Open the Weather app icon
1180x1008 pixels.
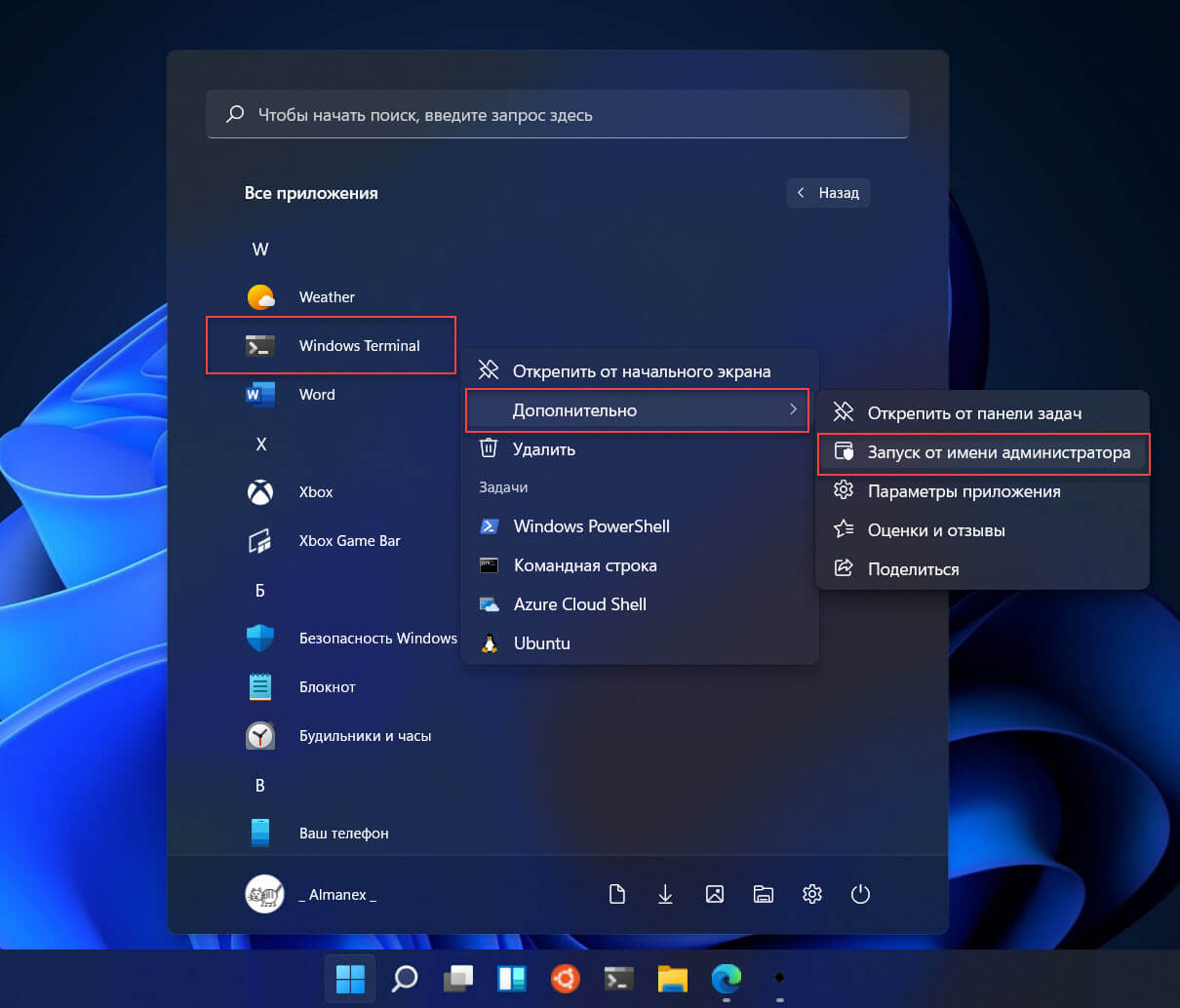pyautogui.click(x=260, y=297)
